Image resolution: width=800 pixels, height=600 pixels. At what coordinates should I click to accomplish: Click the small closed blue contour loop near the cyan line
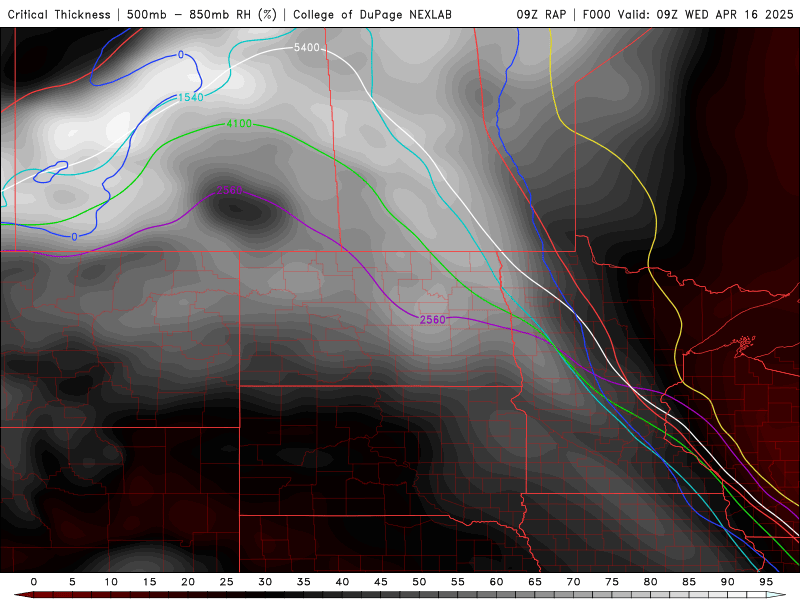[x=51, y=172]
